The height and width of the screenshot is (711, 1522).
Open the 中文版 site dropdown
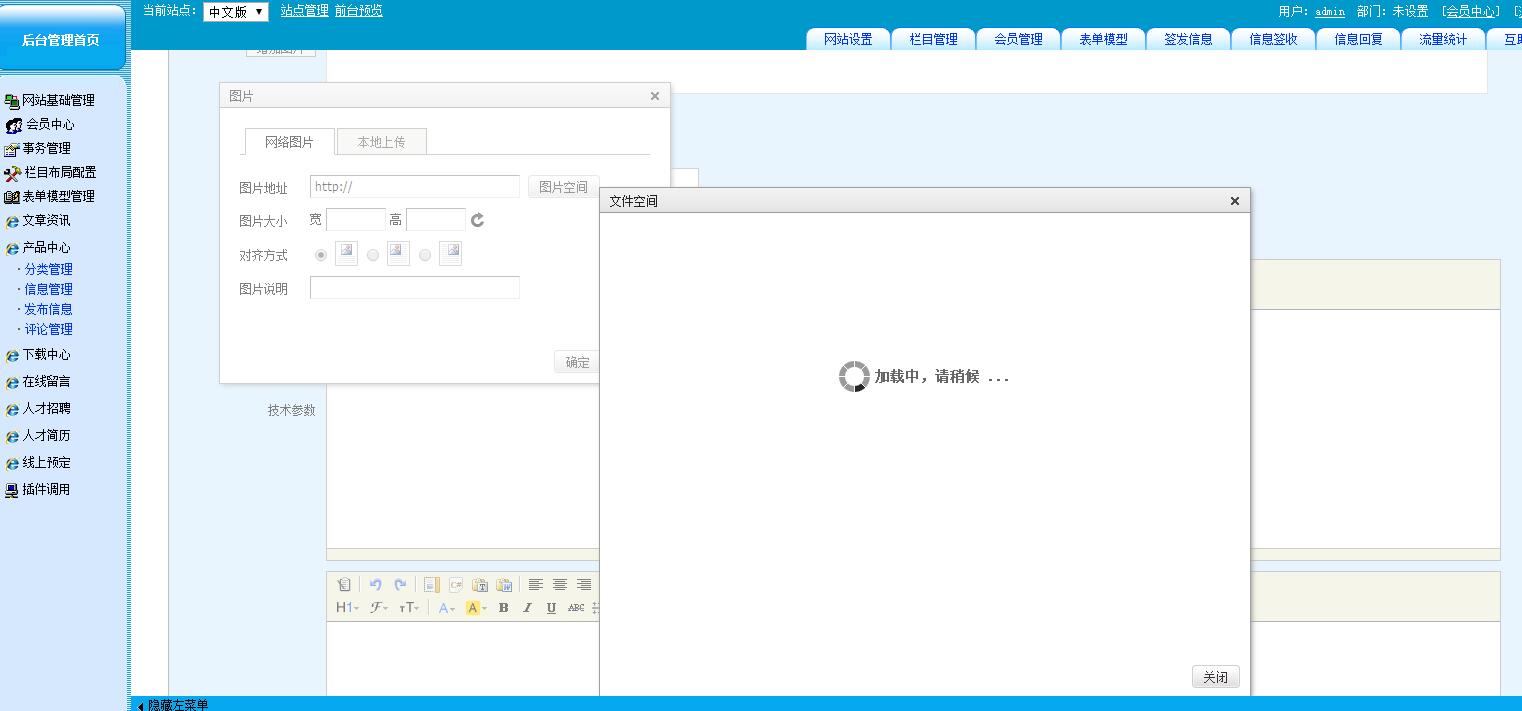coord(236,12)
